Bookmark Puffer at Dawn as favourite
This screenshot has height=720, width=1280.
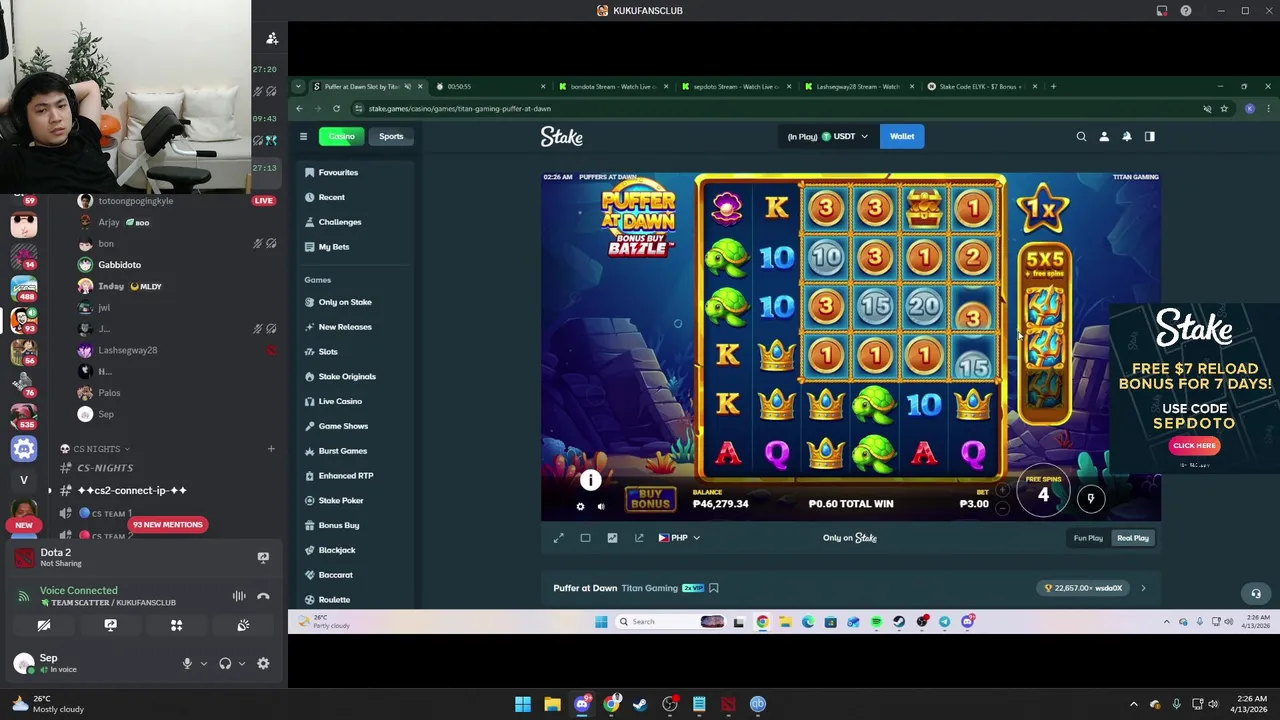pyautogui.click(x=714, y=588)
